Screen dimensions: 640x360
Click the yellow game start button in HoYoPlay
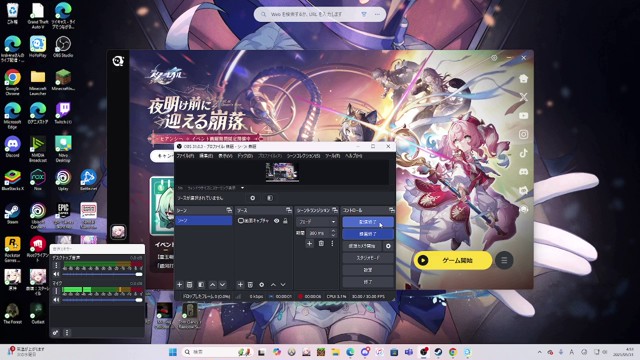[453, 260]
